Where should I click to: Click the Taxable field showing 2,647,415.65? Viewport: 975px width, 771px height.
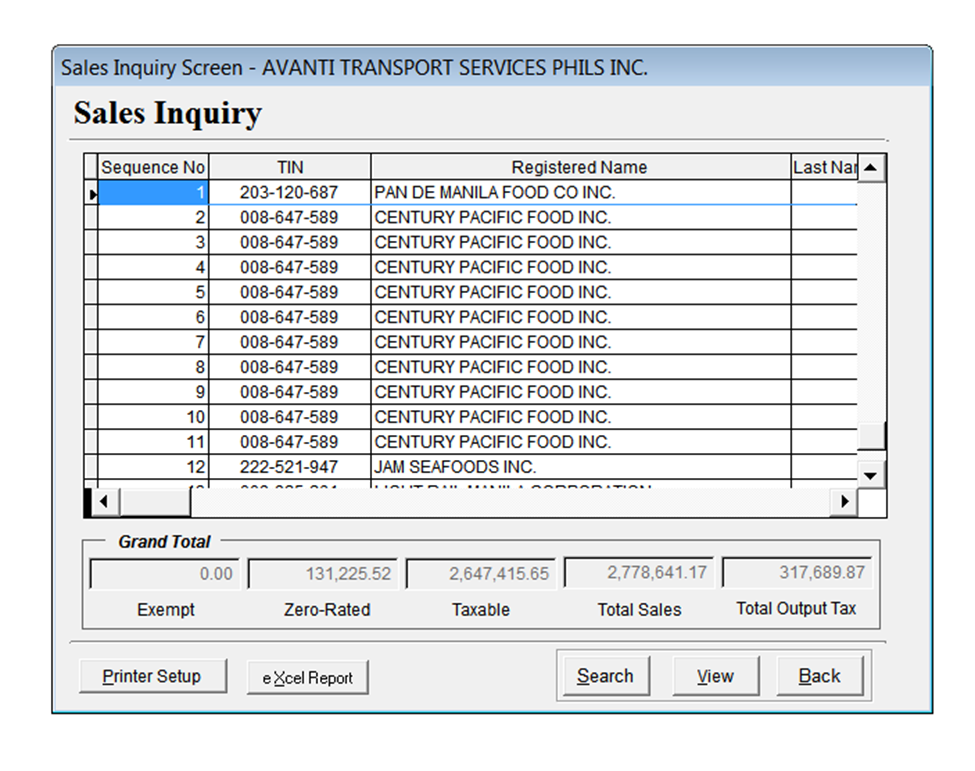pyautogui.click(x=481, y=573)
